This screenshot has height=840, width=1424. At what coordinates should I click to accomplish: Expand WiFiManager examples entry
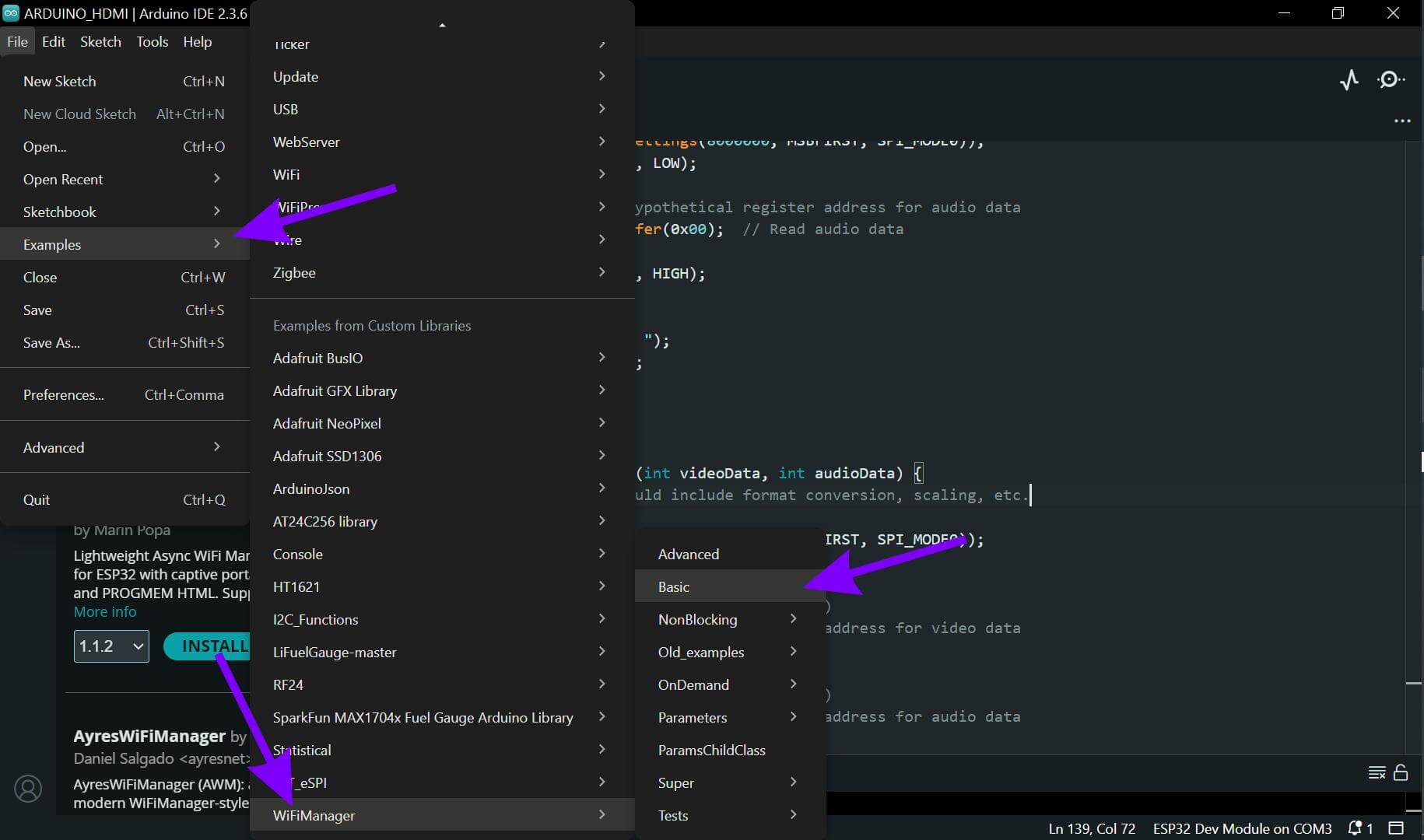pyautogui.click(x=442, y=816)
